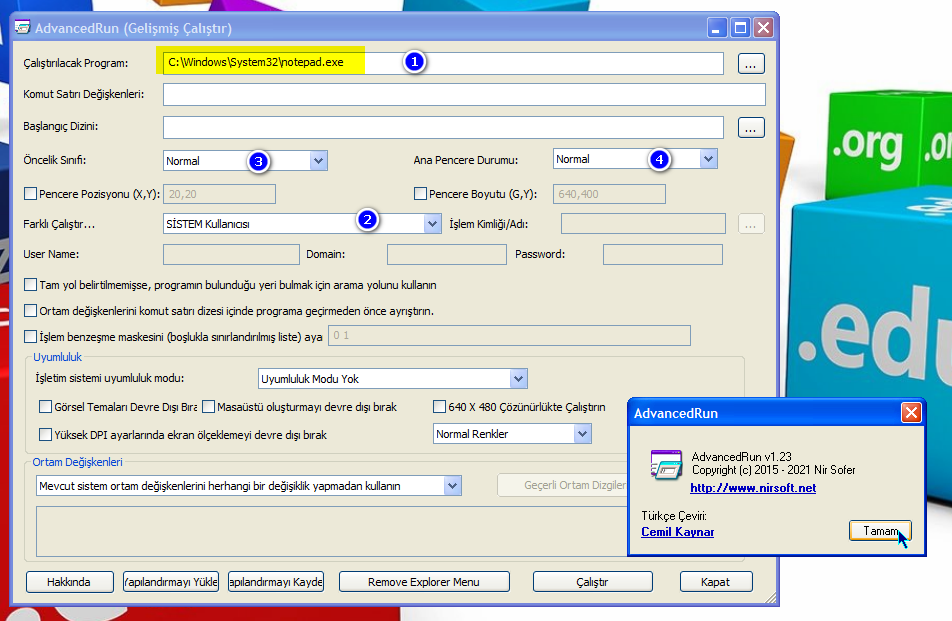The height and width of the screenshot is (621, 952).
Task: Click environment variables text area
Action: click(332, 531)
